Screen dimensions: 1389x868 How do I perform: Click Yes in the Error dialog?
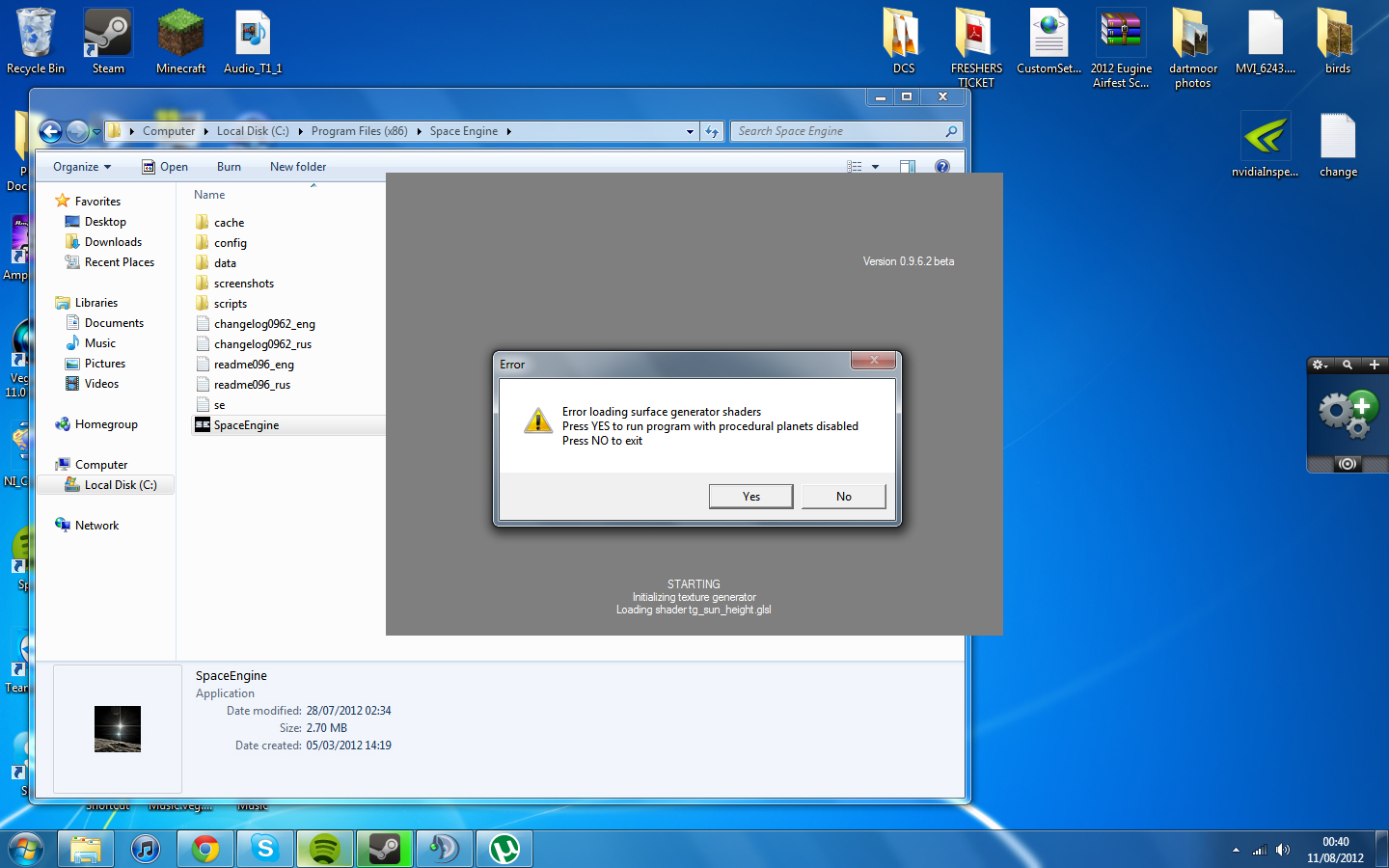[750, 496]
